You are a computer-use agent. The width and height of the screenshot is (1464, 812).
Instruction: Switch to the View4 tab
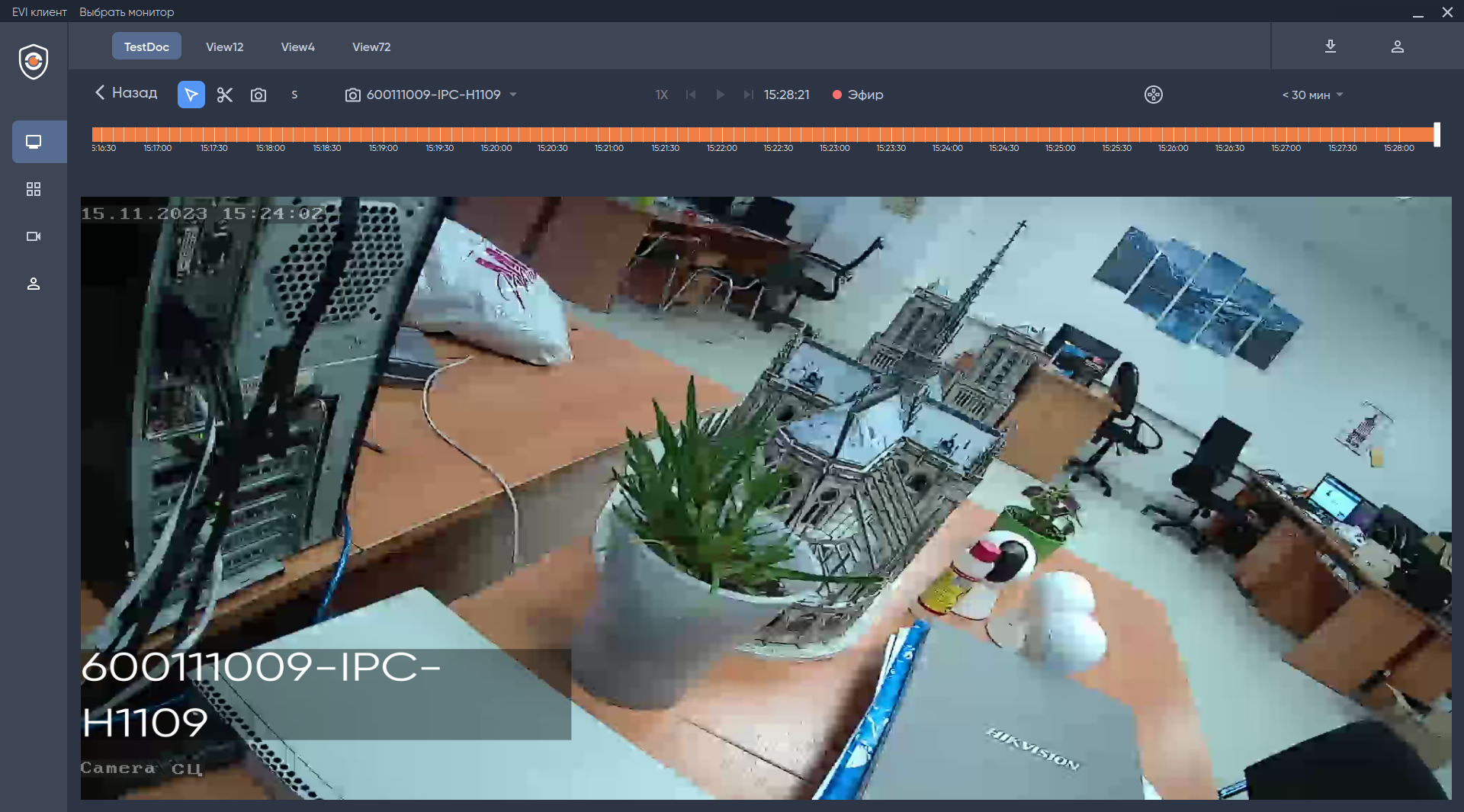298,47
